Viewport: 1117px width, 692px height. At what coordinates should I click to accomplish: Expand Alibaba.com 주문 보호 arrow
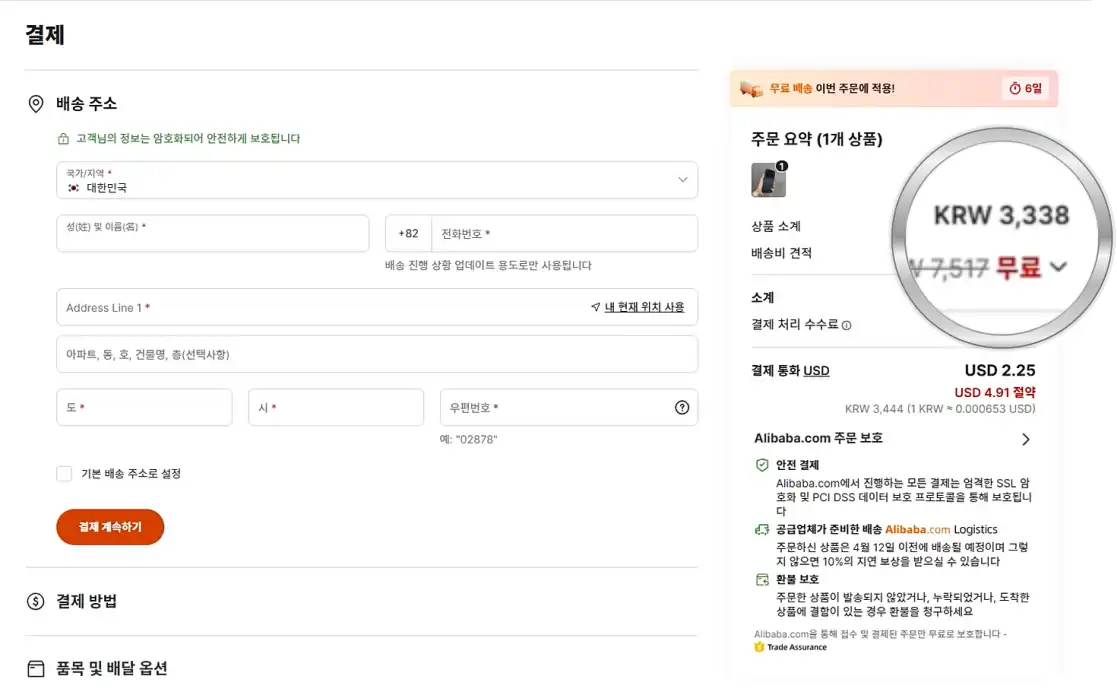tap(1026, 439)
